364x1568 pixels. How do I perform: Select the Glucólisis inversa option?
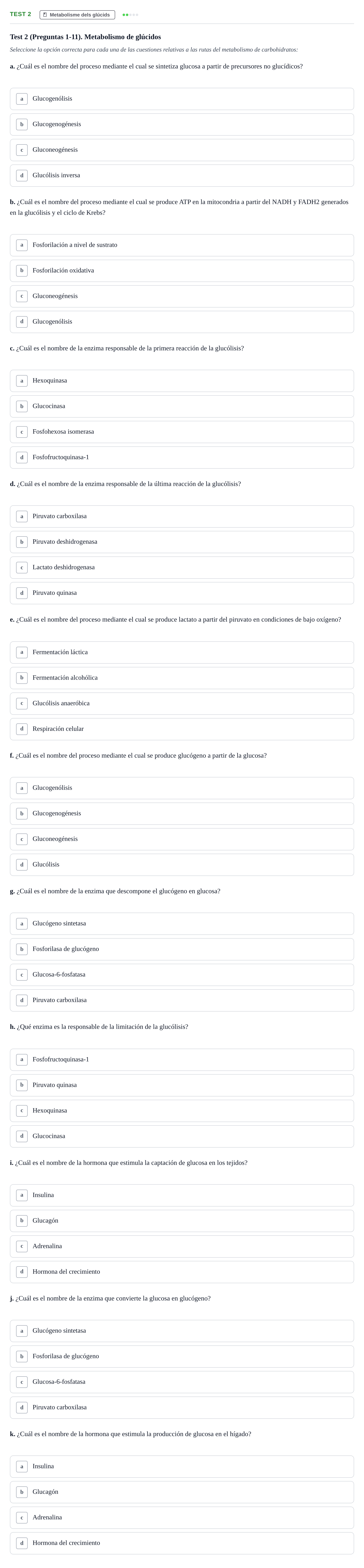tap(182, 175)
